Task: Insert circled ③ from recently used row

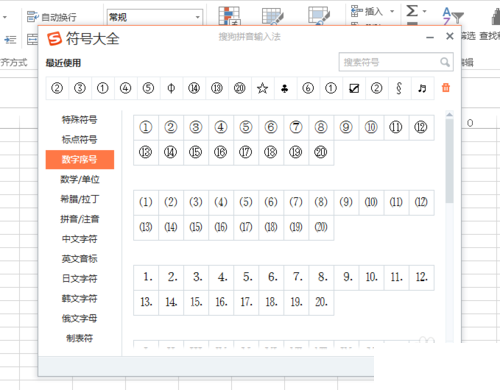Action: tap(80, 88)
